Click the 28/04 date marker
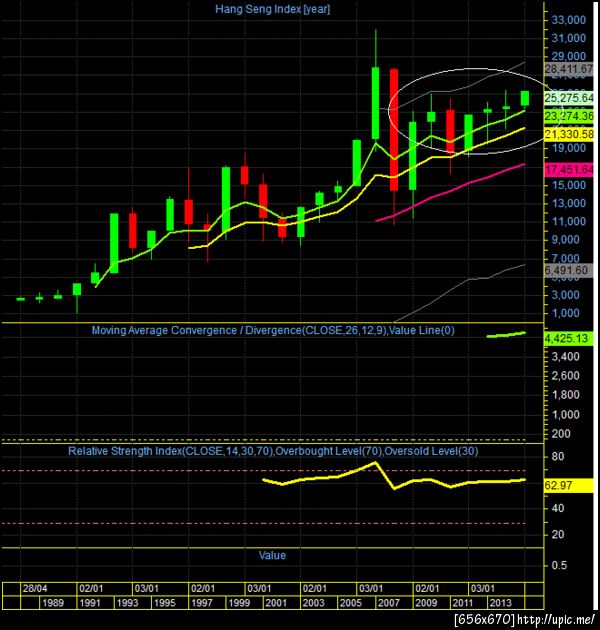Image resolution: width=600 pixels, height=630 pixels. pos(35,589)
